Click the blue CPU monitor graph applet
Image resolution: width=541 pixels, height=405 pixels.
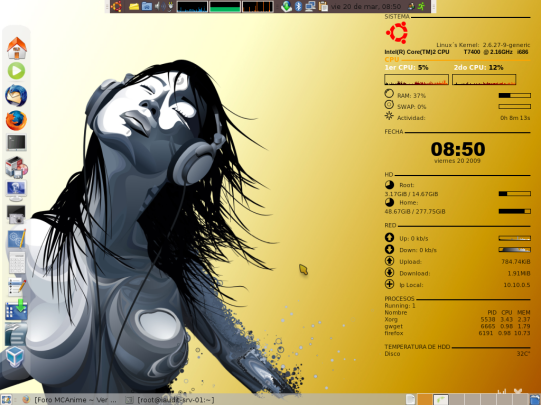pyautogui.click(x=192, y=7)
